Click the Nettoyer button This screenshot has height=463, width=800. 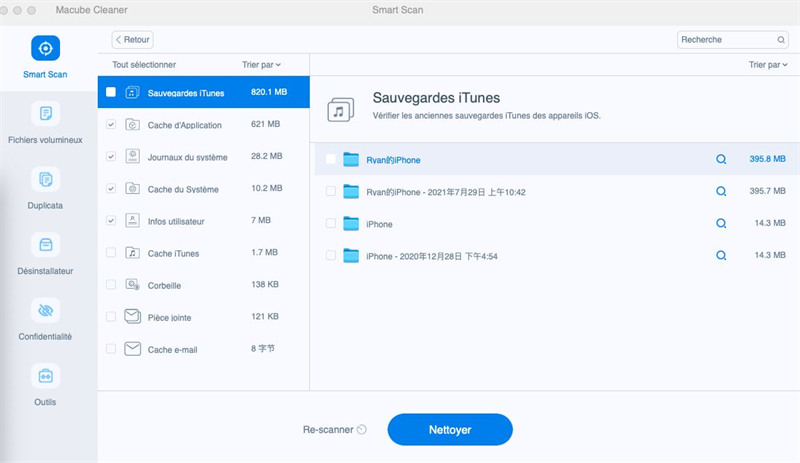450,429
